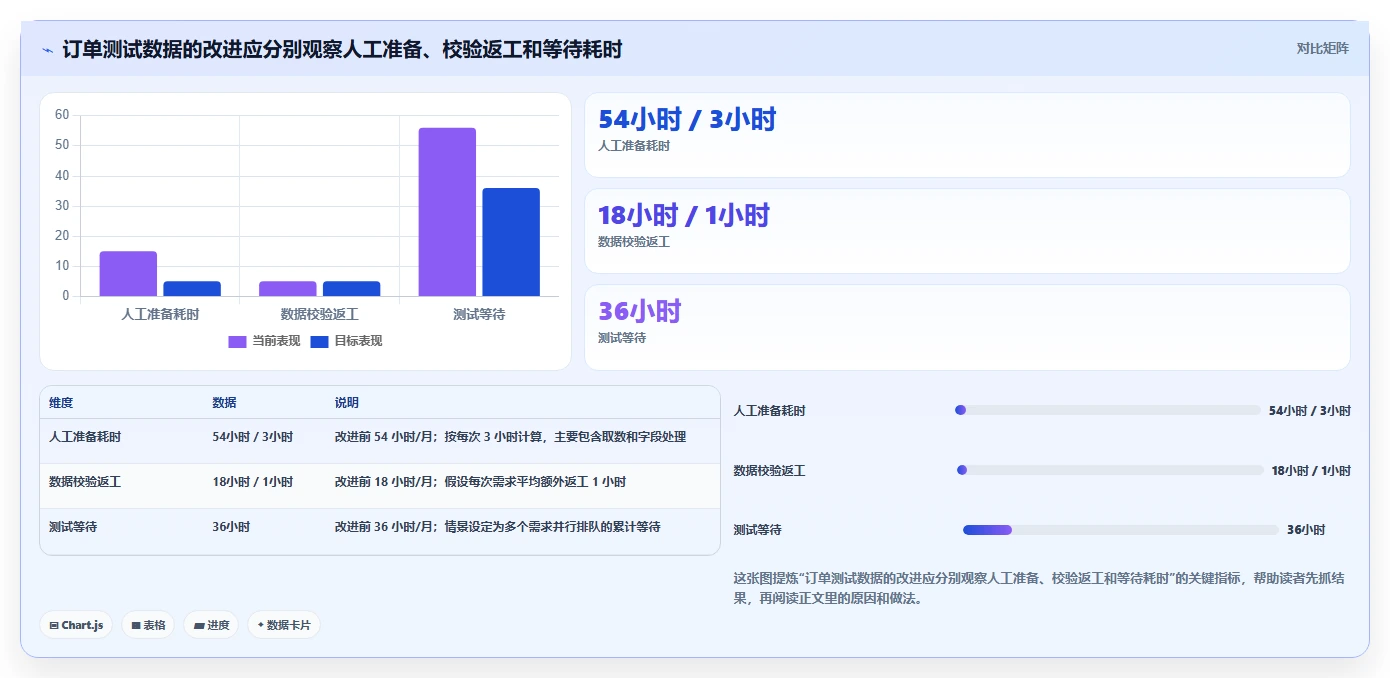Click table cell 54小时 / 3小时

tap(252, 437)
